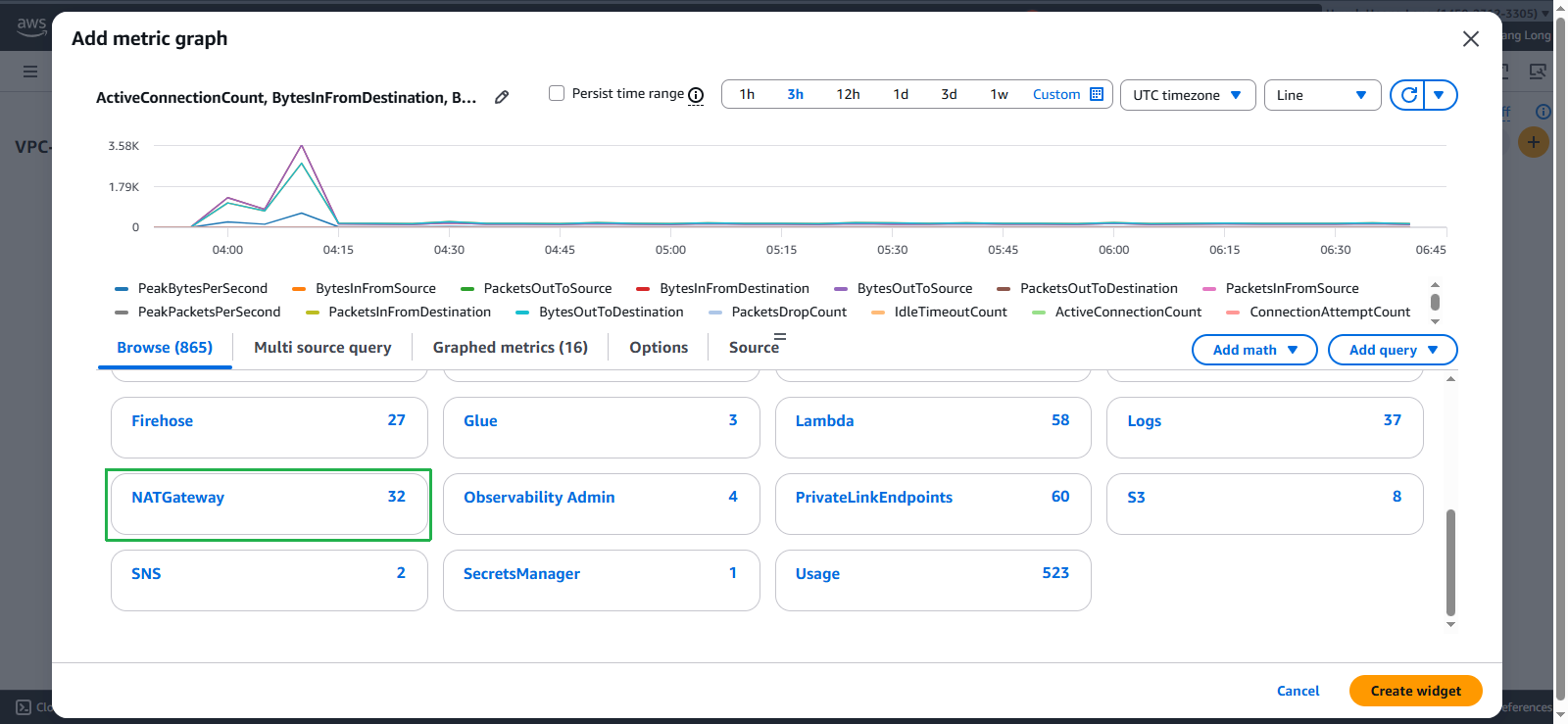Screen dimensions: 1568x724
Task: Open the Observability Admin namespace card
Action: coord(602,505)
